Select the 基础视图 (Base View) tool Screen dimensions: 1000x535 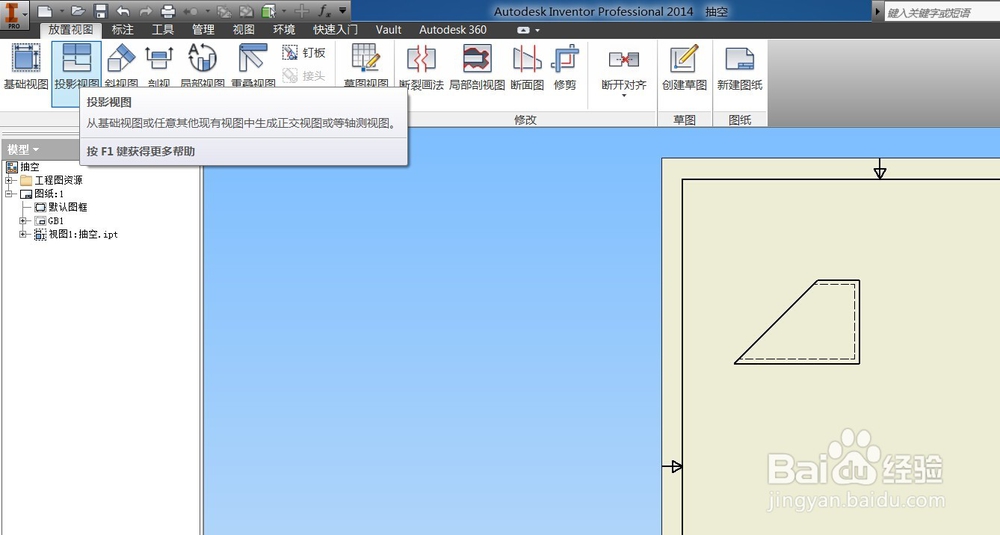tap(26, 66)
